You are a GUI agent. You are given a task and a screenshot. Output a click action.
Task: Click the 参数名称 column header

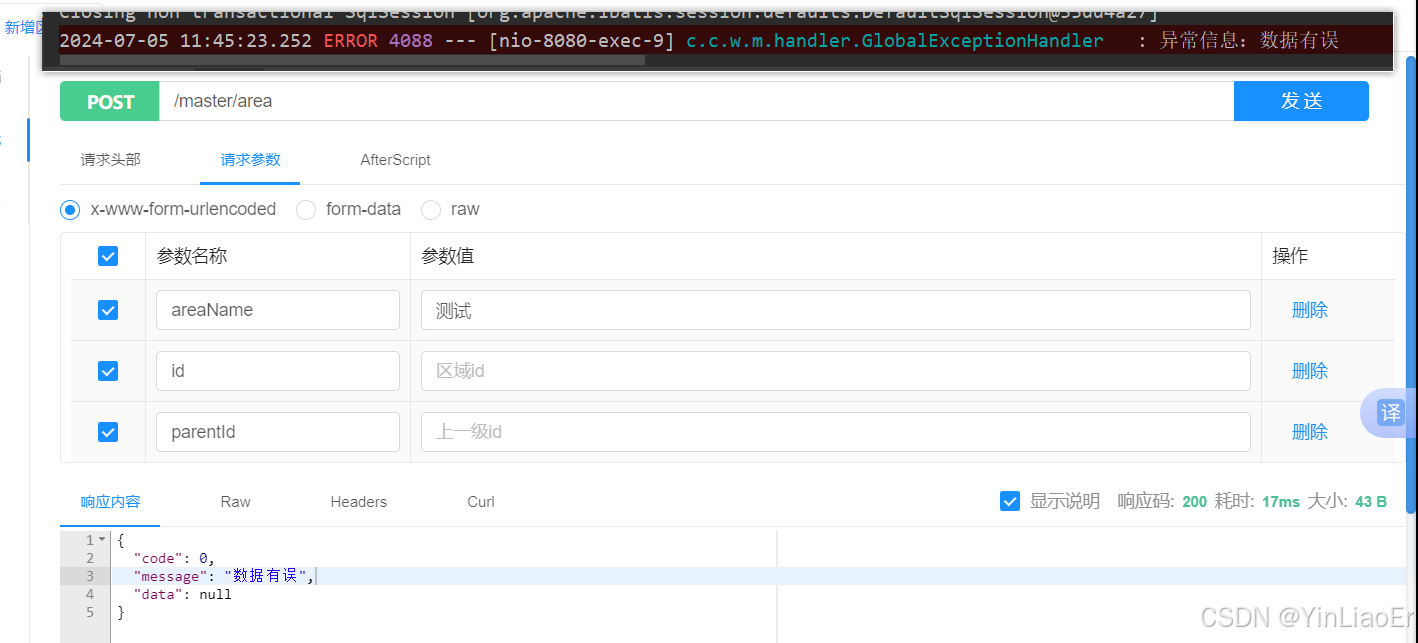[192, 256]
